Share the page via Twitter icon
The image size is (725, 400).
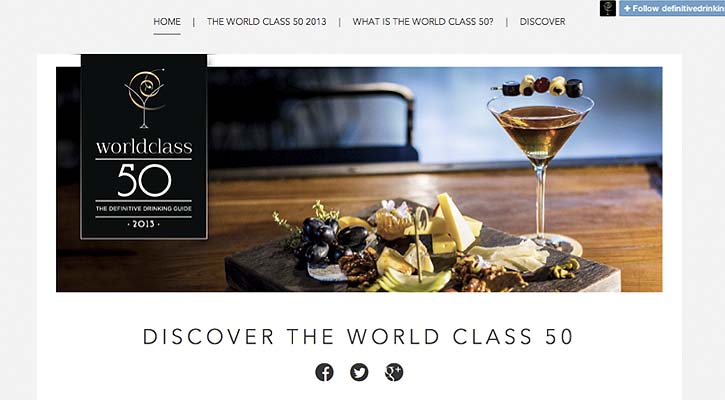tap(359, 372)
